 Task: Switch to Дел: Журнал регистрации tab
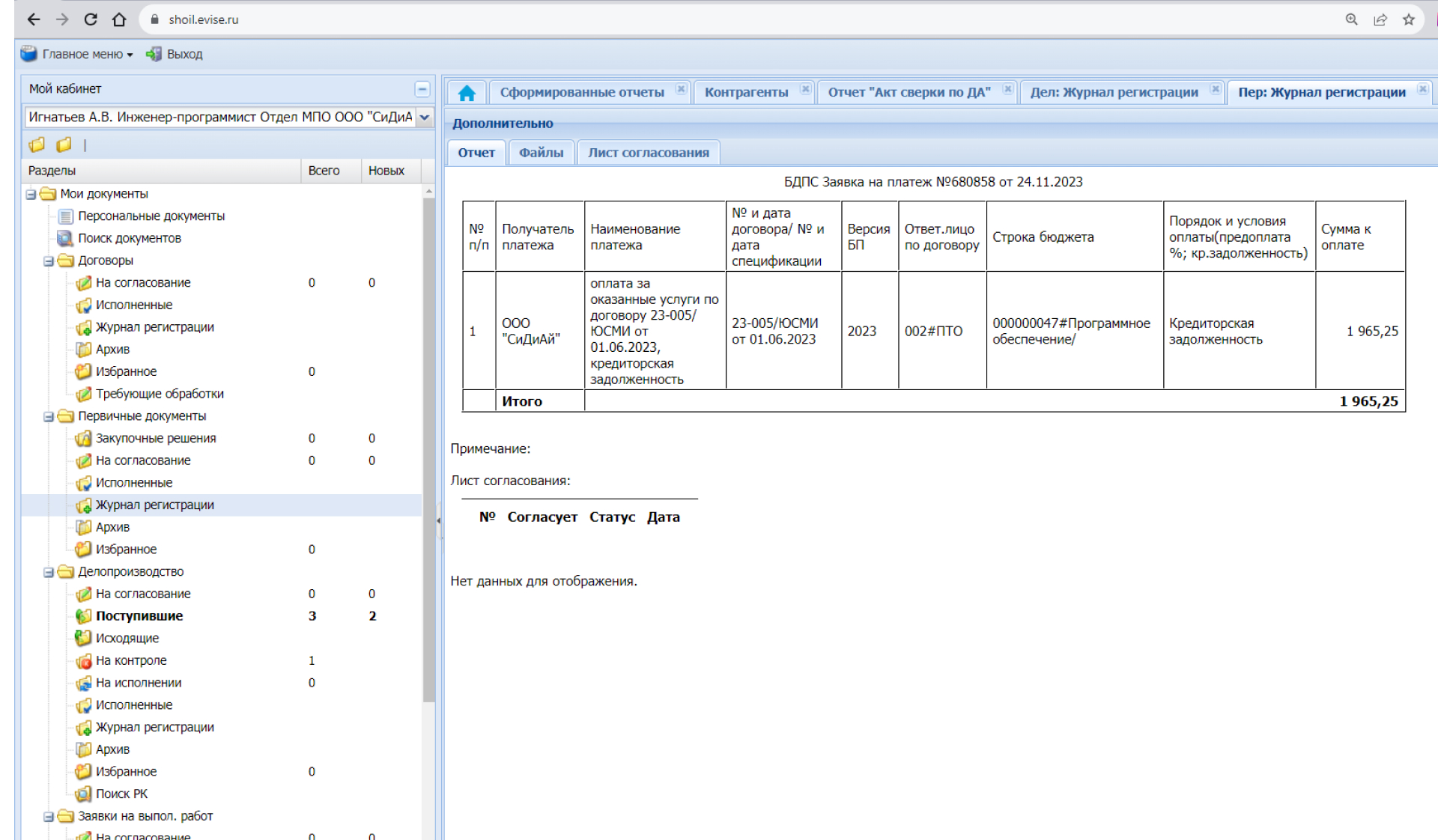1114,92
